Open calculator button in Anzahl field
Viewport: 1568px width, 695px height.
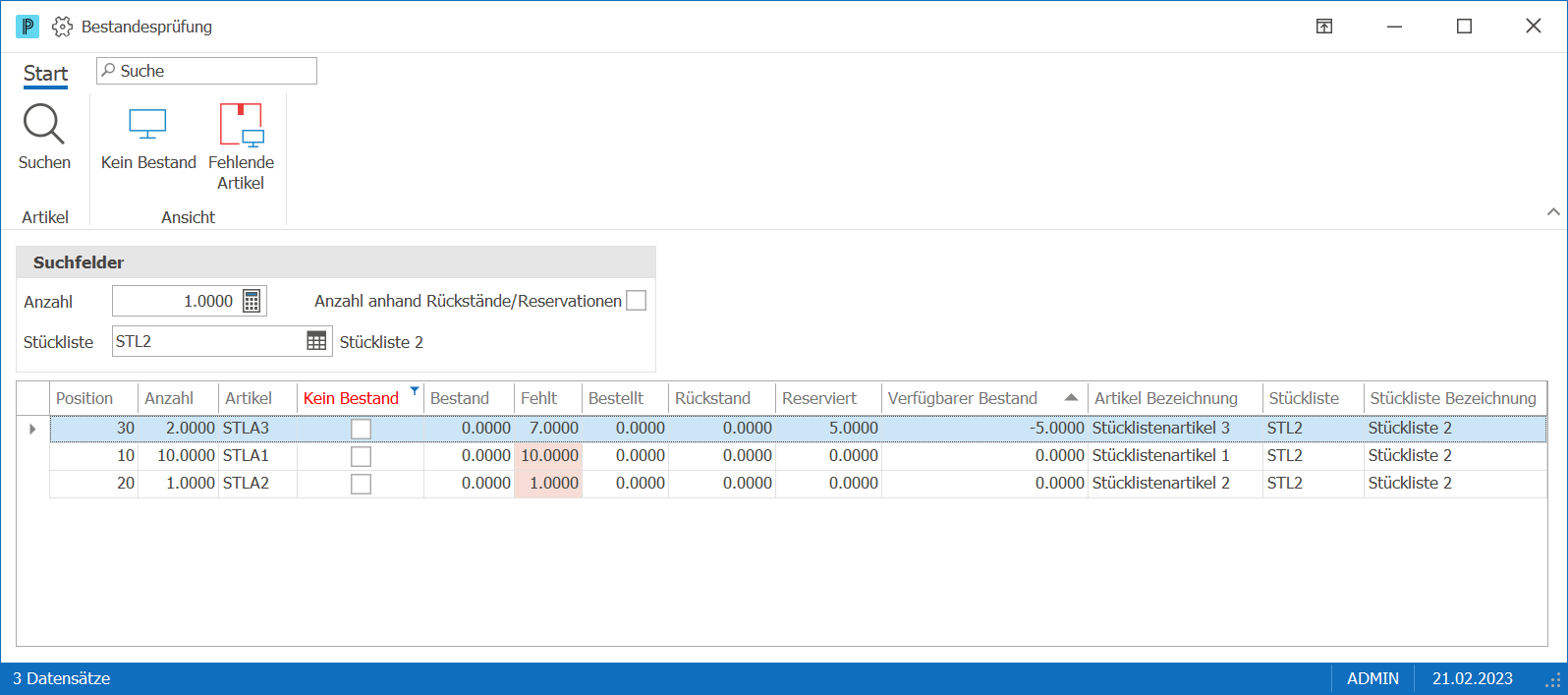pos(252,301)
